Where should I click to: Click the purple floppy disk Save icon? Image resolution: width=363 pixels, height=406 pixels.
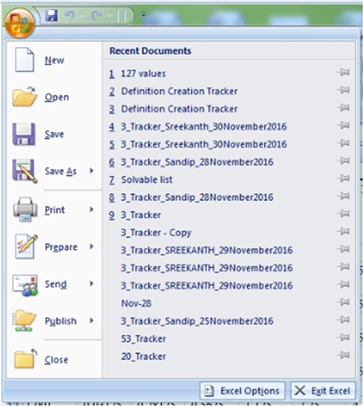[x=24, y=134]
